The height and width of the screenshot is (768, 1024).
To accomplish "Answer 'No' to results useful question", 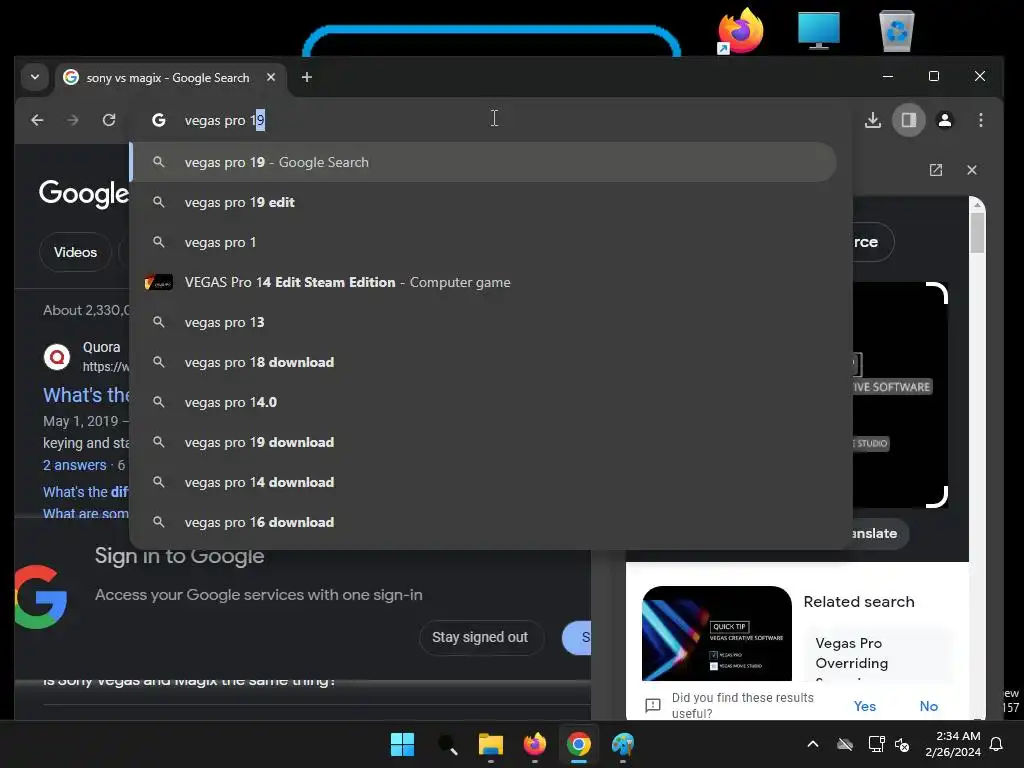I will pos(929,706).
